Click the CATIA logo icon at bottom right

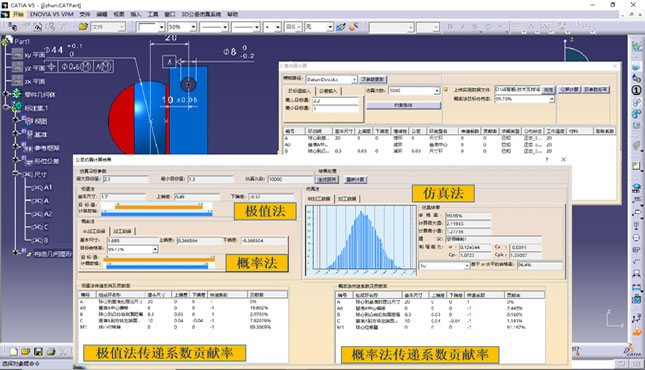coord(633,350)
